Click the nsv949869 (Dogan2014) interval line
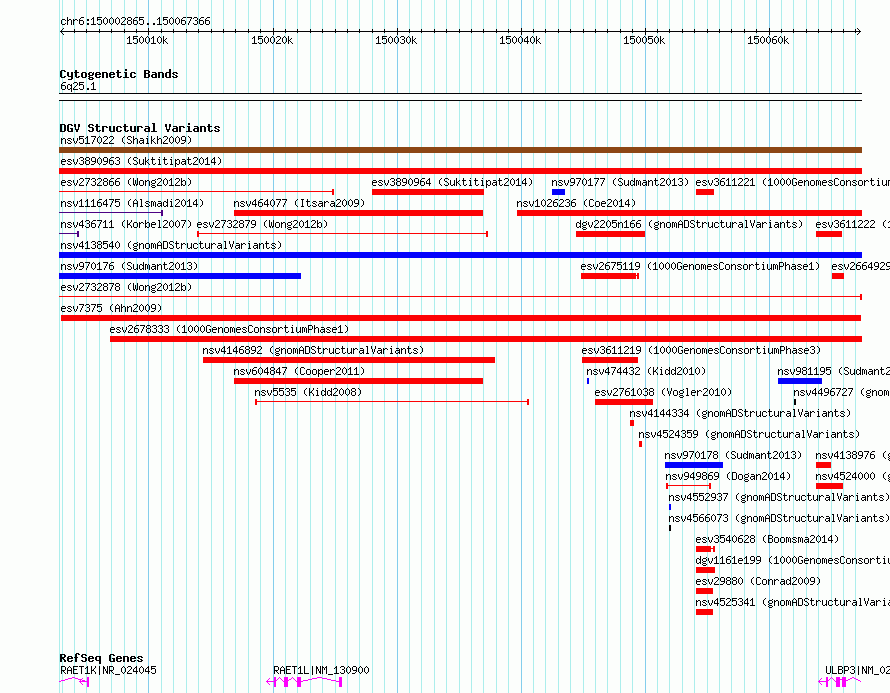The image size is (890, 693). click(x=689, y=486)
